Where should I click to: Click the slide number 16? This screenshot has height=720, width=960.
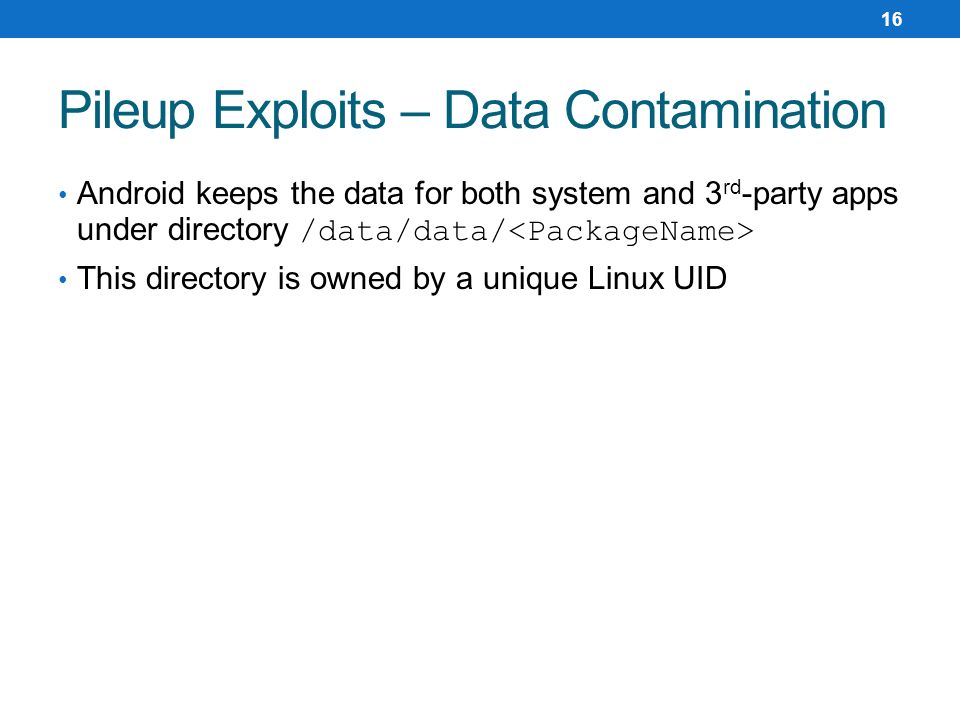pos(891,20)
